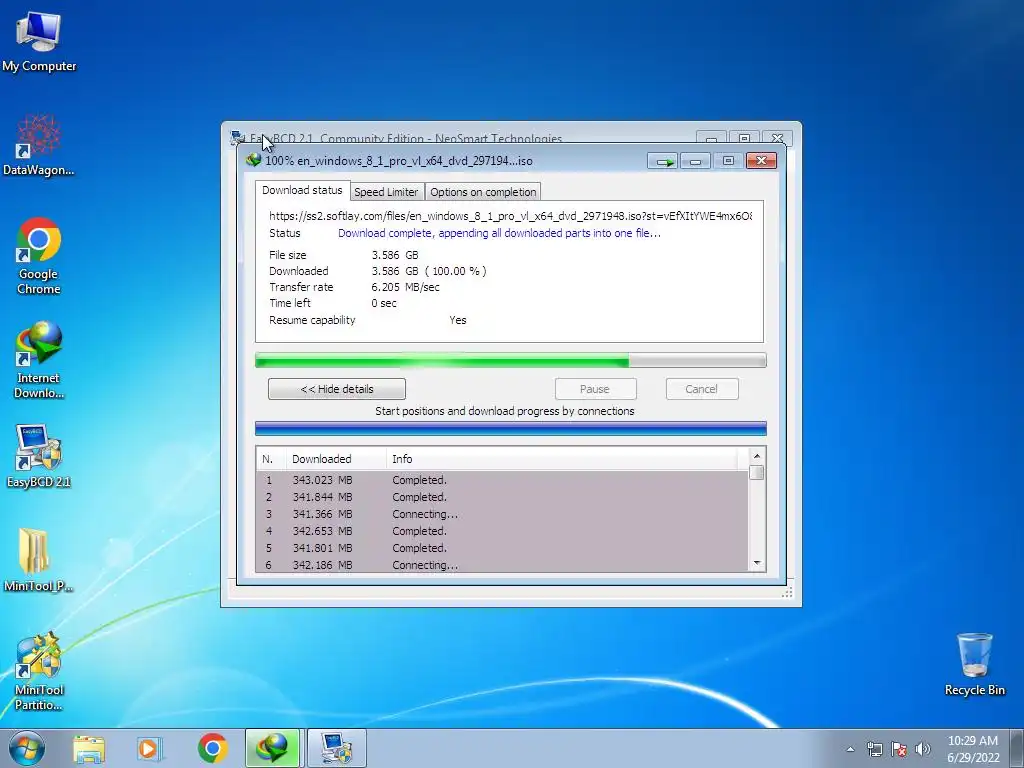The image size is (1024, 768).
Task: Open the Windows Start menu
Action: 27,748
